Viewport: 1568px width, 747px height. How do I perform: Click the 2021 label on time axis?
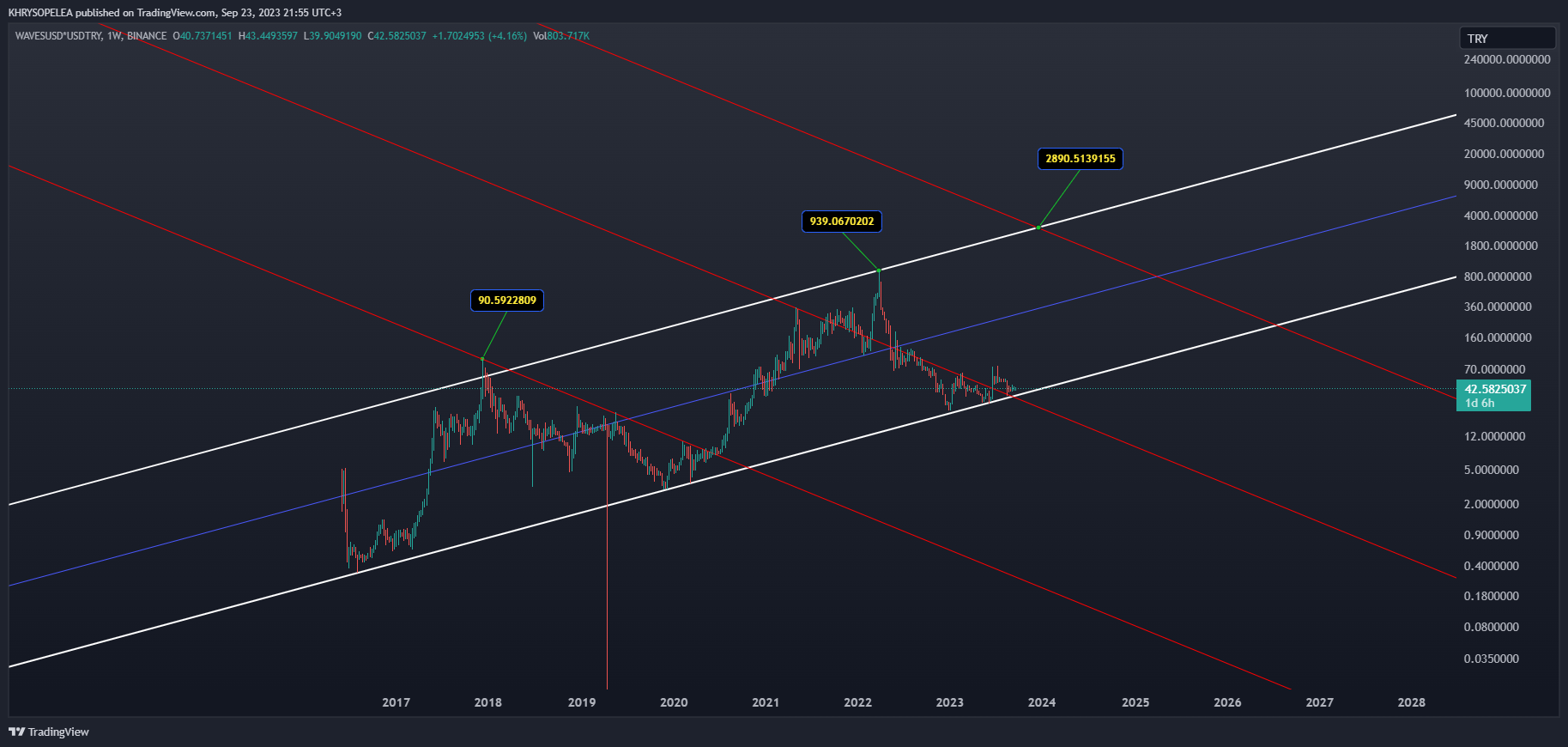point(766,702)
